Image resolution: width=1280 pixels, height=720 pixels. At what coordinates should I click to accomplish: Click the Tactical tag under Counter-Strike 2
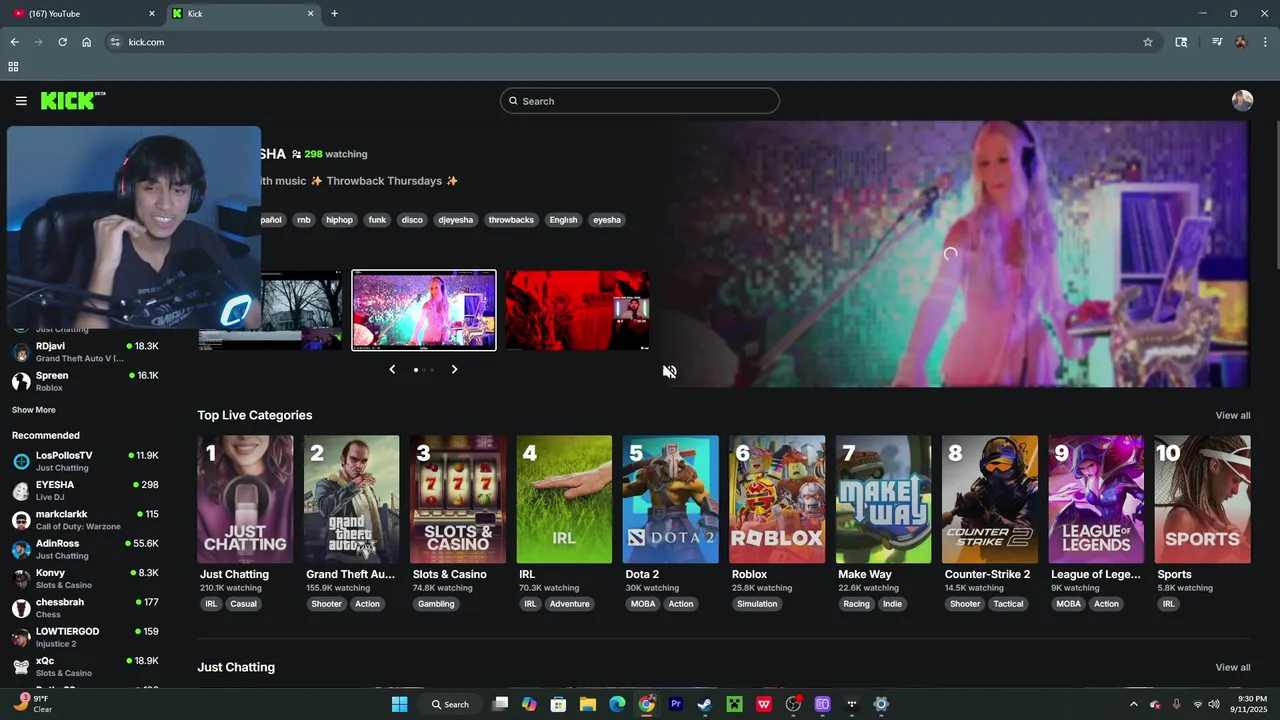[x=1008, y=604]
